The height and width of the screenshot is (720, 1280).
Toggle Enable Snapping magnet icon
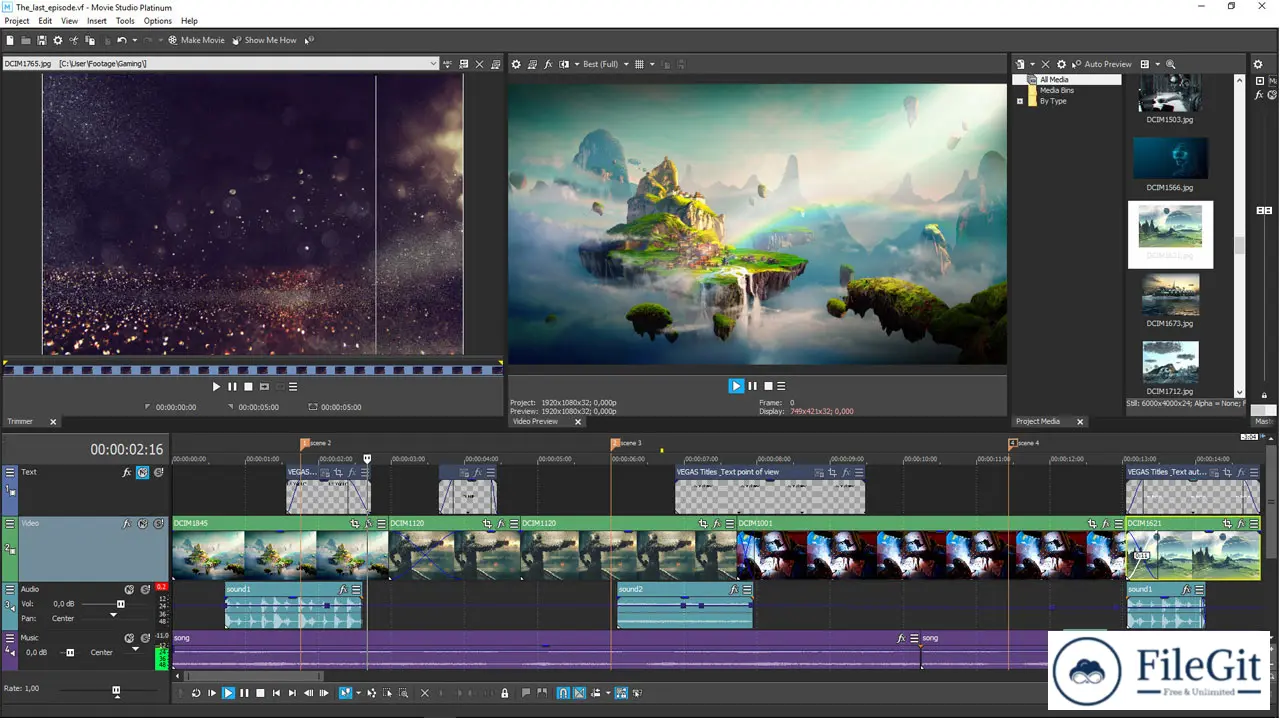click(x=563, y=693)
